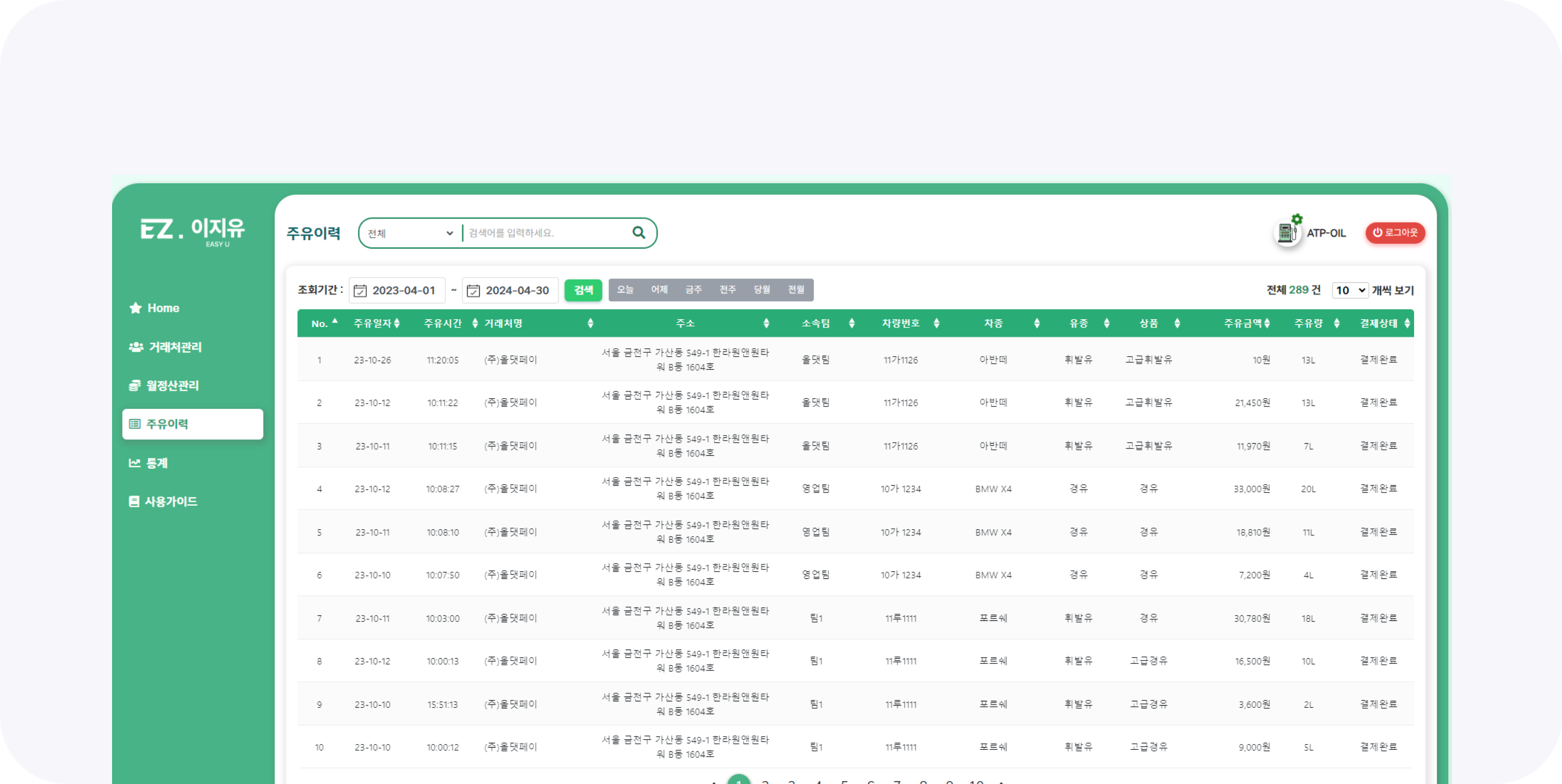This screenshot has height=784, width=1562.
Task: Open 거래처관리 via its people icon
Action: [x=136, y=347]
